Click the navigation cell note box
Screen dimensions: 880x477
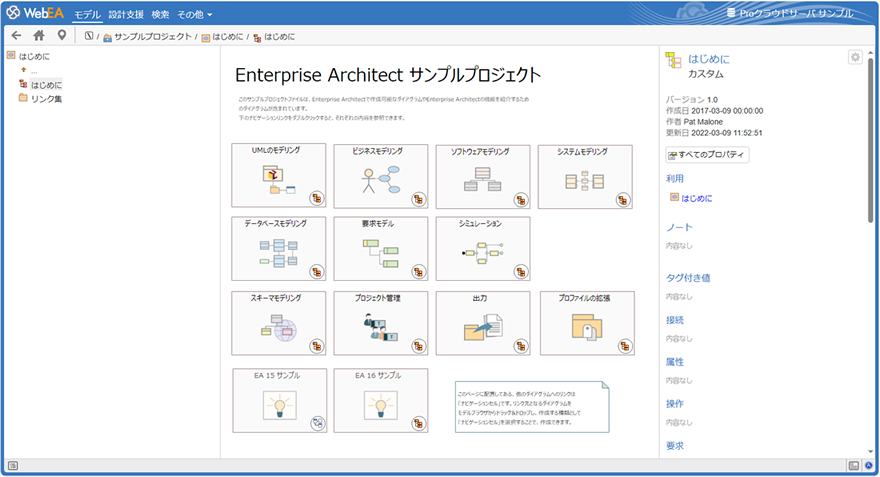click(x=532, y=407)
